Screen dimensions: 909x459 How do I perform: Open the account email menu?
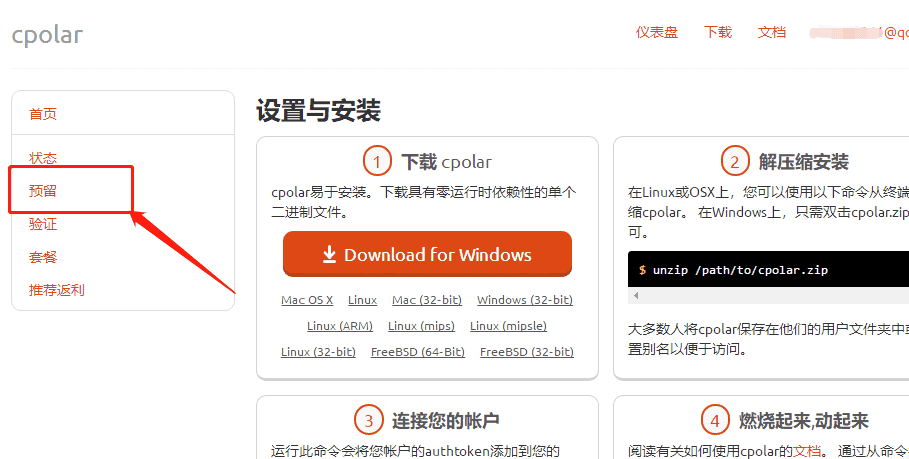coord(859,33)
